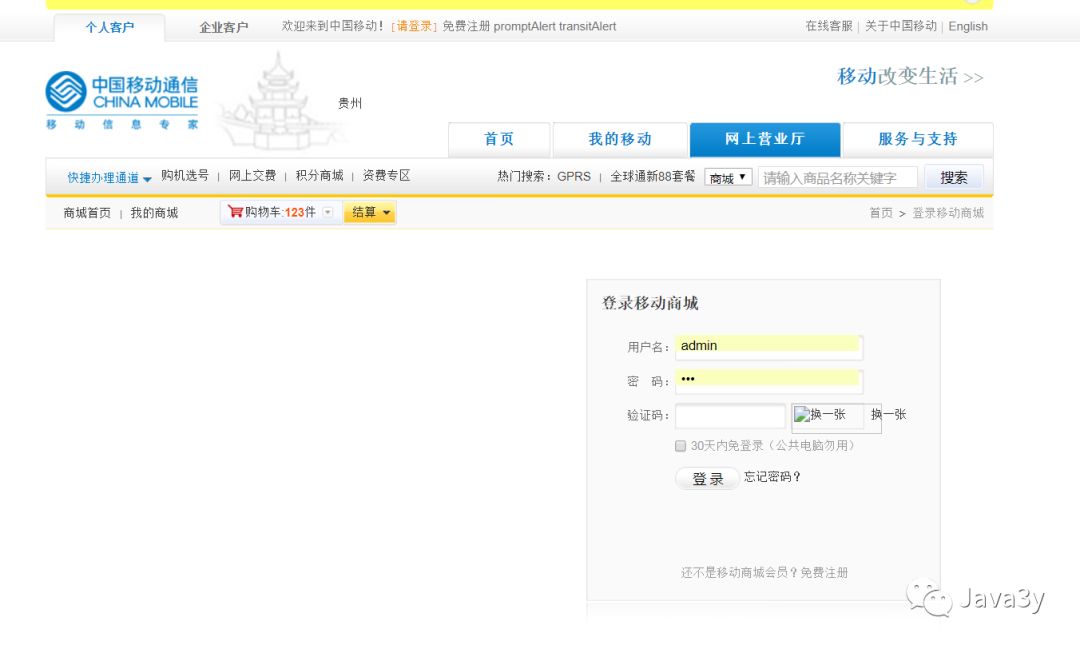
Task: Open 我的商城 link
Action: (x=154, y=213)
